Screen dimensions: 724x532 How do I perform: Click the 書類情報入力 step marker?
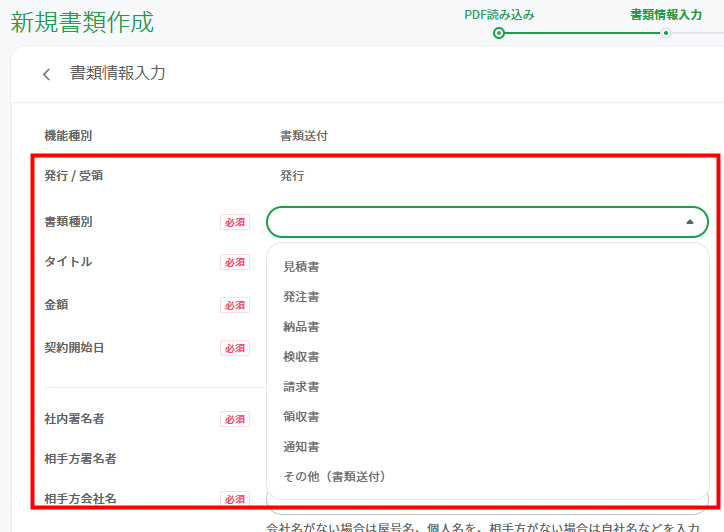click(x=666, y=33)
